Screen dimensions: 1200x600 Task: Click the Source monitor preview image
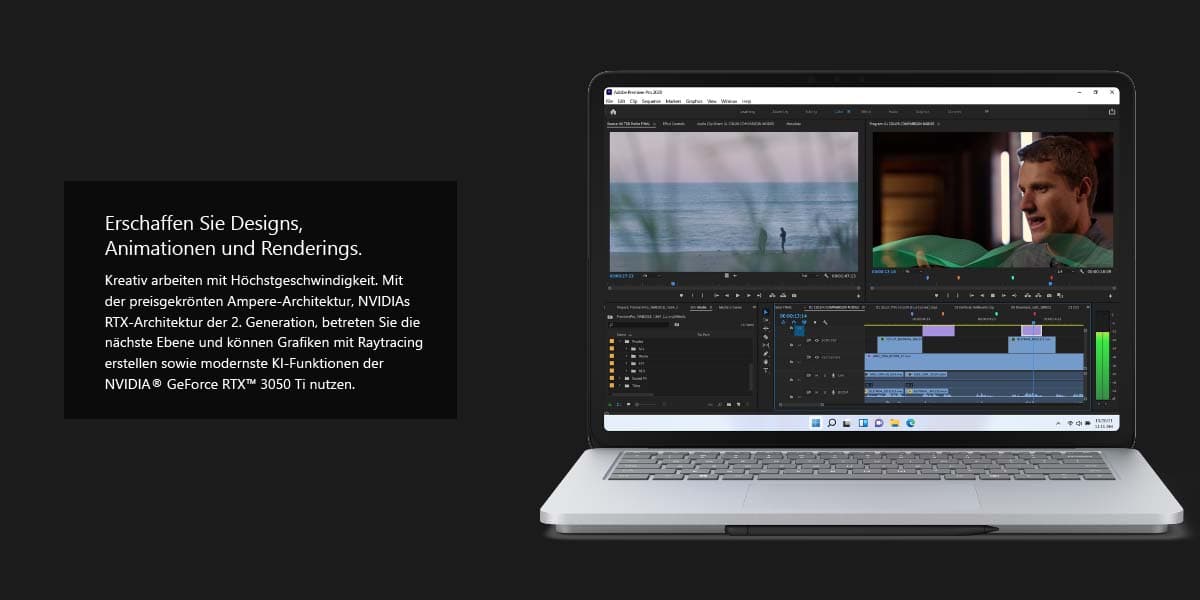tap(734, 201)
